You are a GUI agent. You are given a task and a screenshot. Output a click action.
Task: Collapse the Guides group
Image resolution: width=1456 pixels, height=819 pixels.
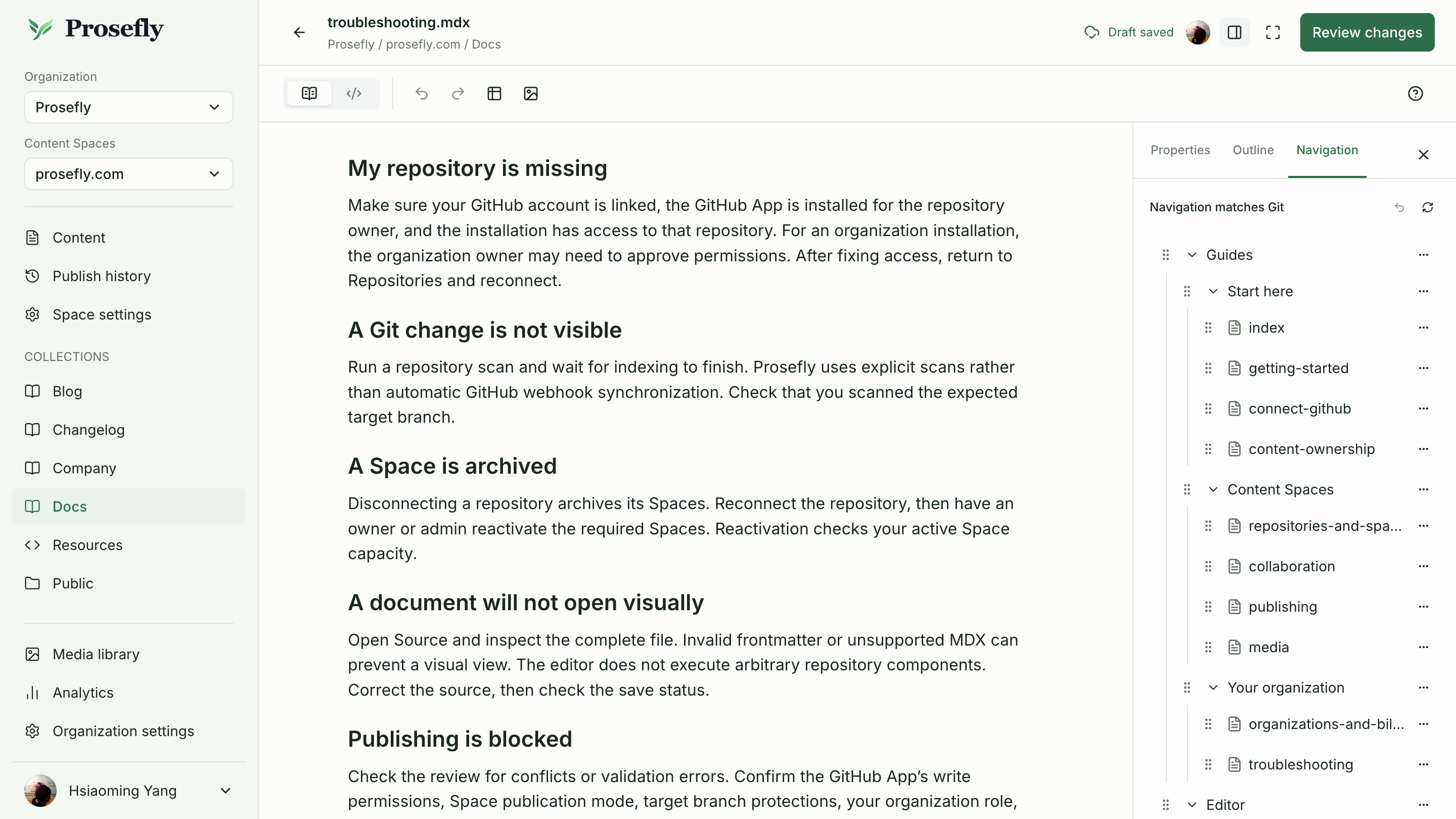(x=1192, y=255)
